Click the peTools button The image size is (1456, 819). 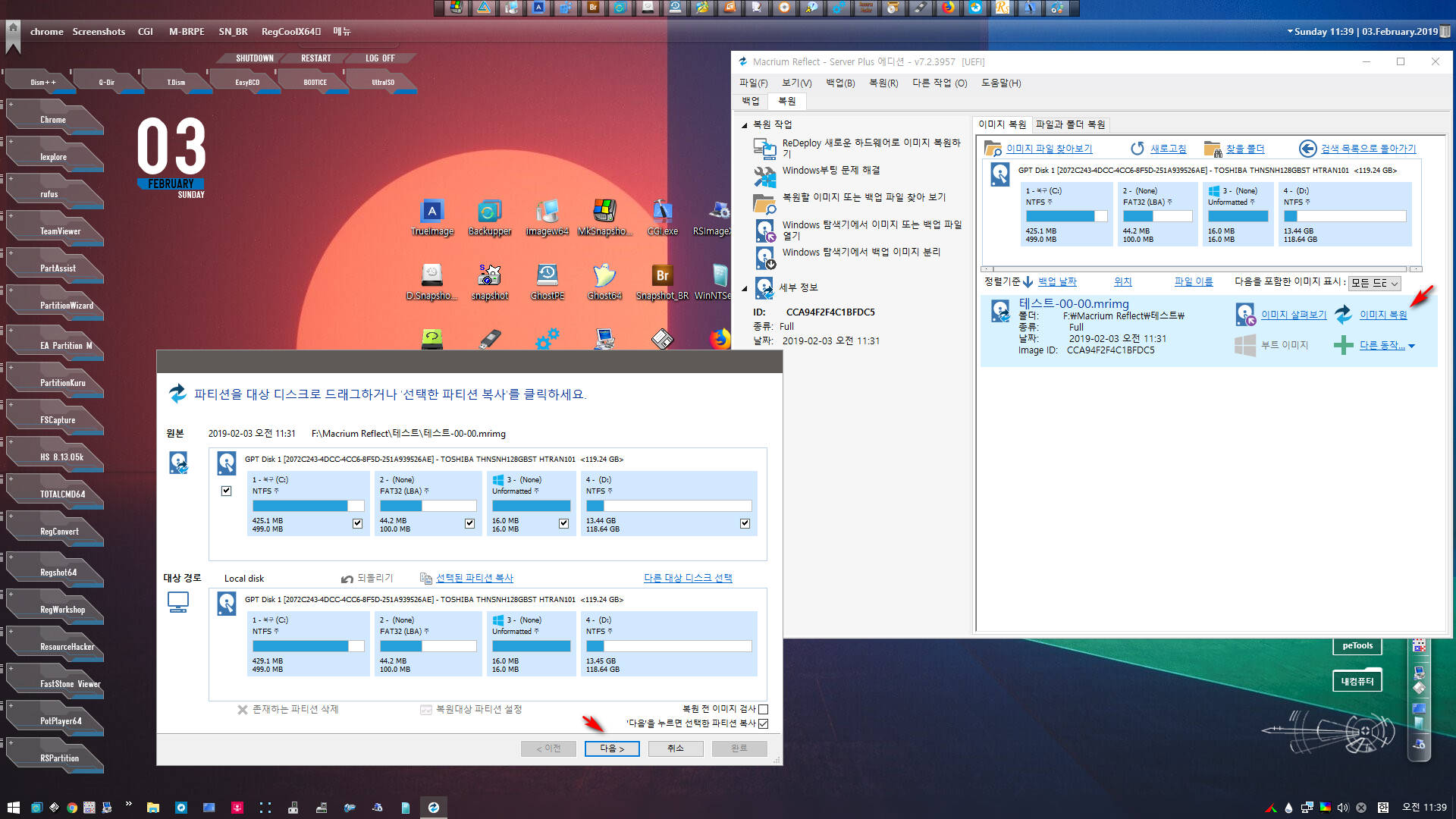[1357, 646]
